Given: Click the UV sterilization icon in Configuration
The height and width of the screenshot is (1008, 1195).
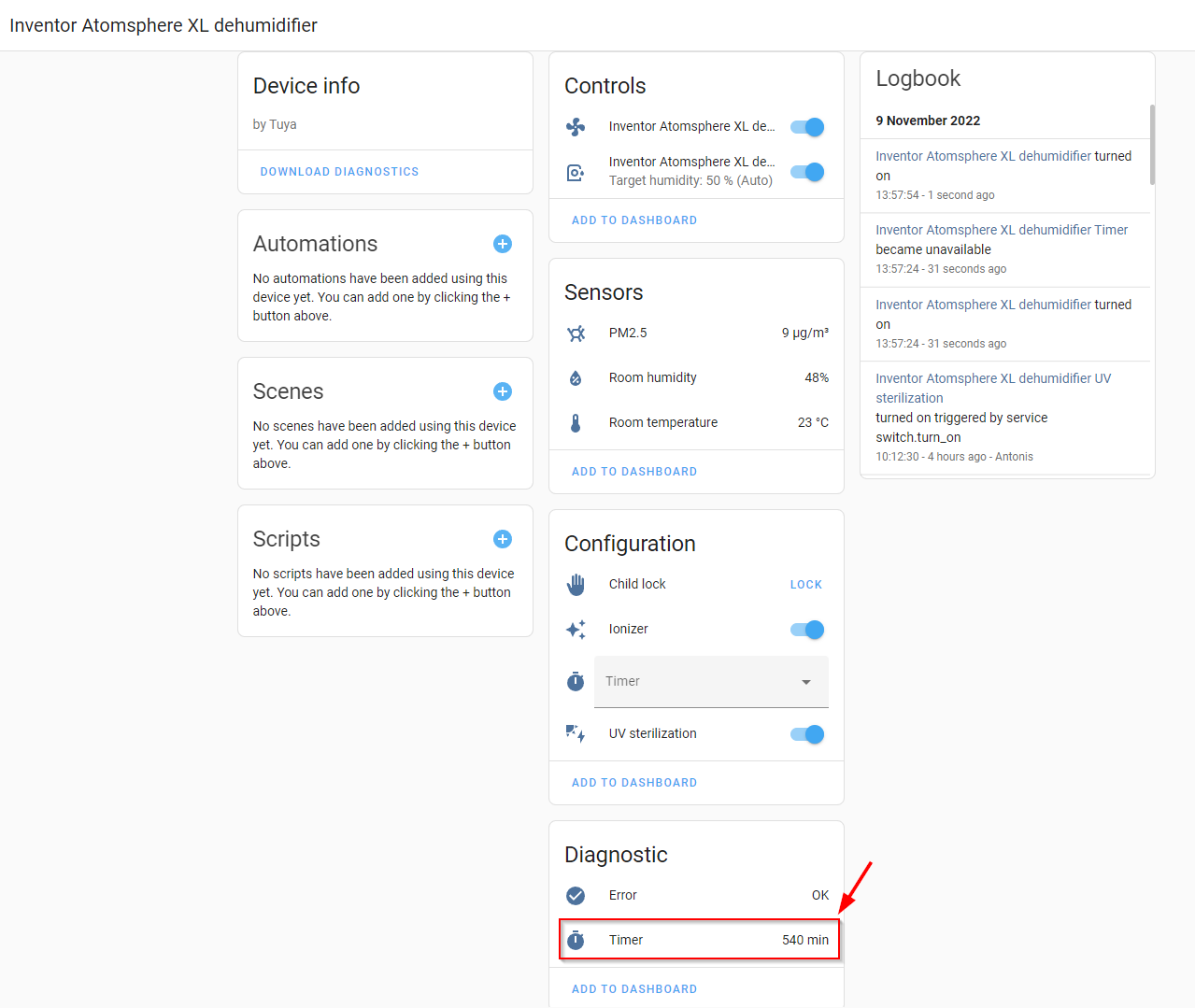Looking at the screenshot, I should point(576,733).
